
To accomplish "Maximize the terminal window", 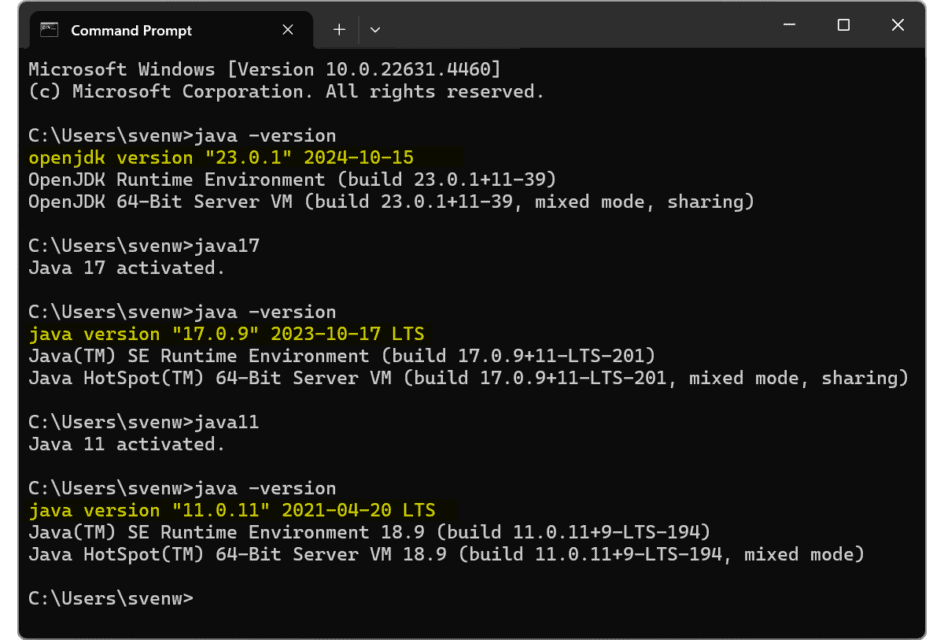I will (843, 25).
